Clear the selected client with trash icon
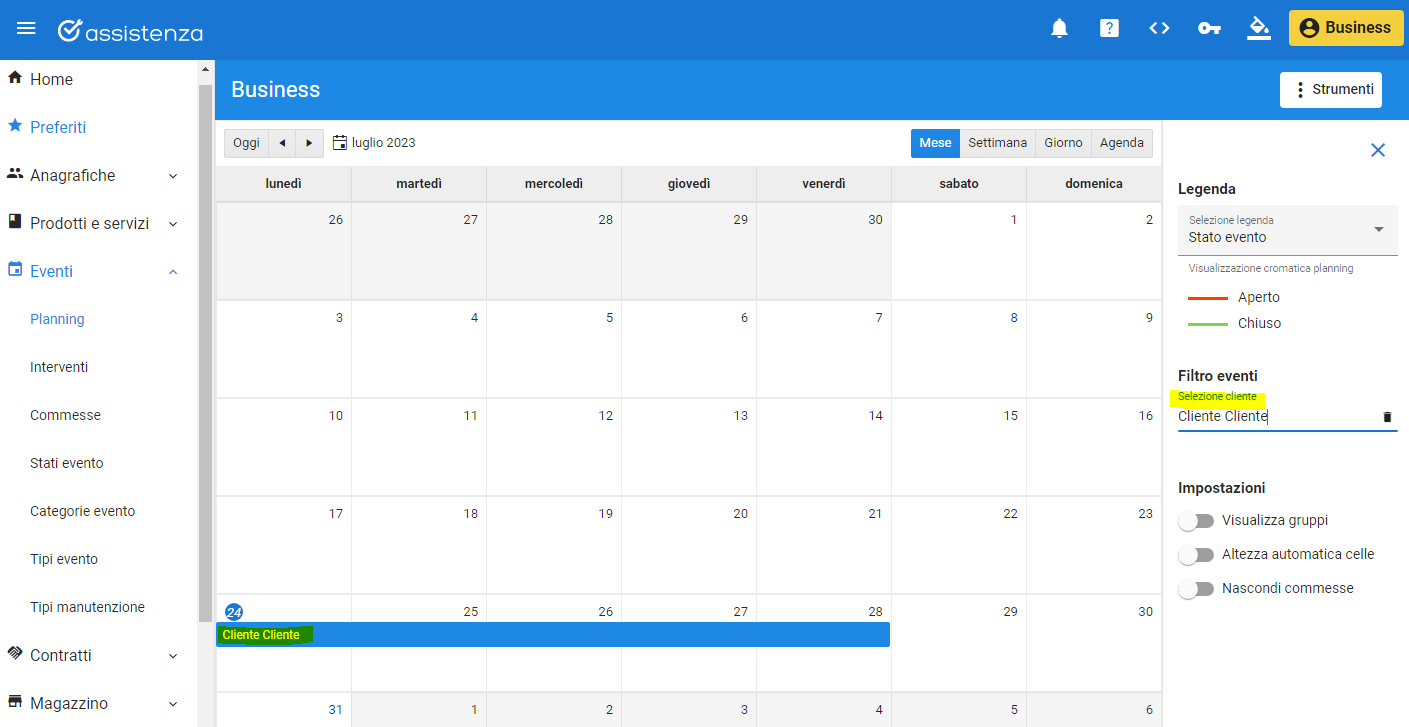1409x727 pixels. [x=1387, y=417]
